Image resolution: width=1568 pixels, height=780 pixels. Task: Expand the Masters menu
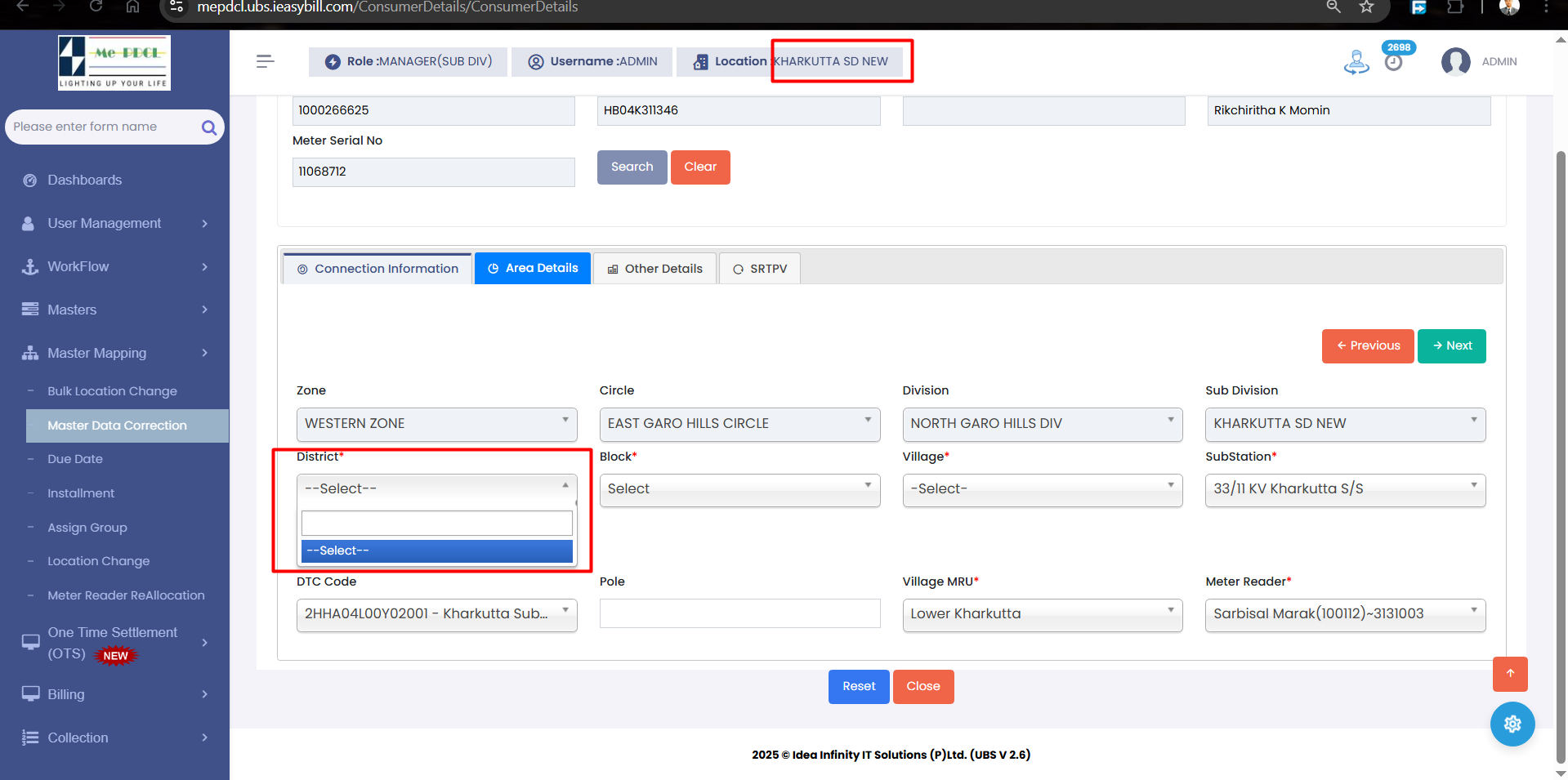coord(114,310)
